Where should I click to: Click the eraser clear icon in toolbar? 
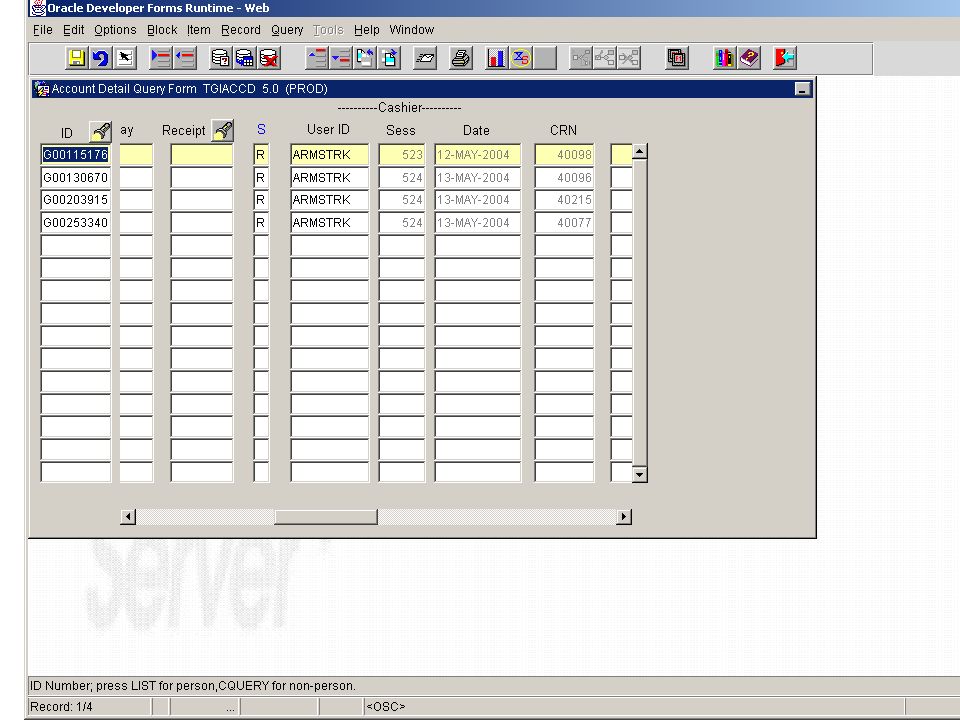point(425,58)
